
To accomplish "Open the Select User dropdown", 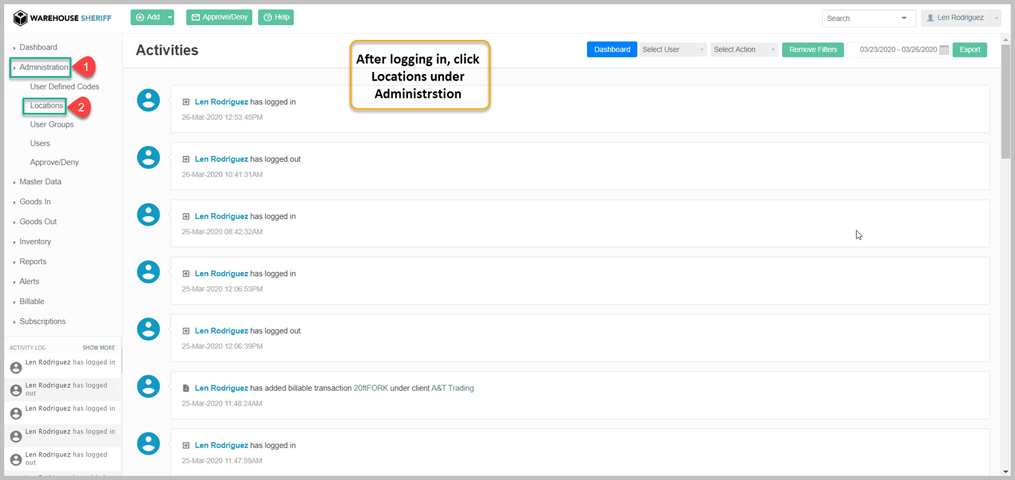I will pyautogui.click(x=672, y=50).
